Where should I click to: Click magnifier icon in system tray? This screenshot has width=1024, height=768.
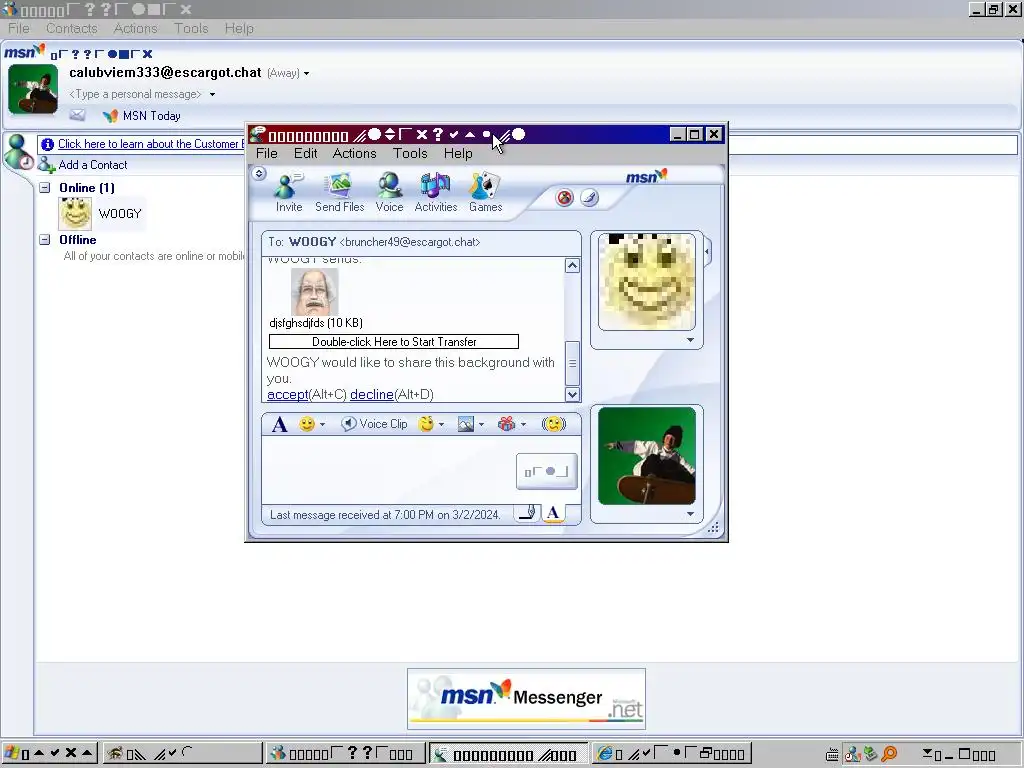[x=889, y=754]
